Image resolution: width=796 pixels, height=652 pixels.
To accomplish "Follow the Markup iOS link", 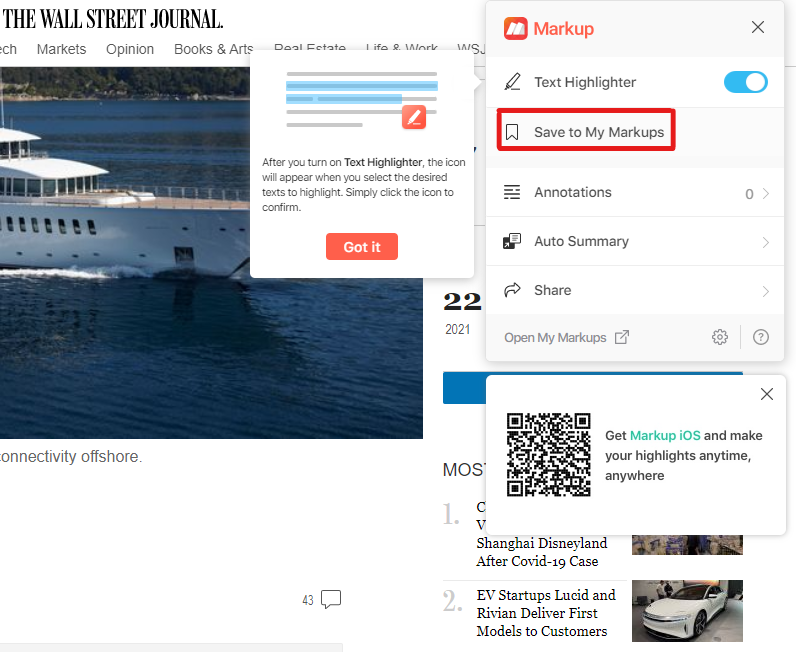I will click(x=665, y=436).
